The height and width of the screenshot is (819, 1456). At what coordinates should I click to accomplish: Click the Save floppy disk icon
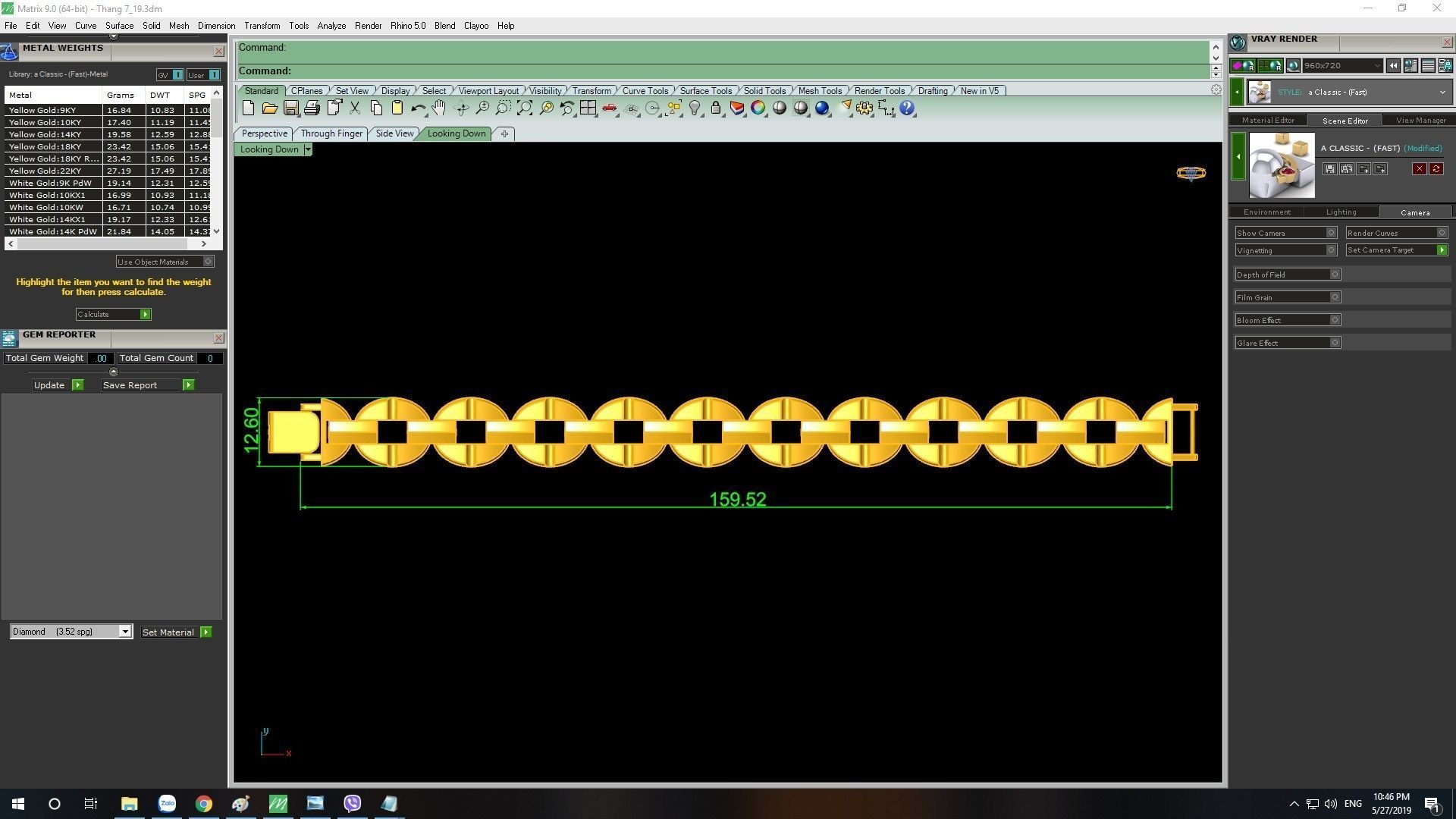pyautogui.click(x=290, y=108)
